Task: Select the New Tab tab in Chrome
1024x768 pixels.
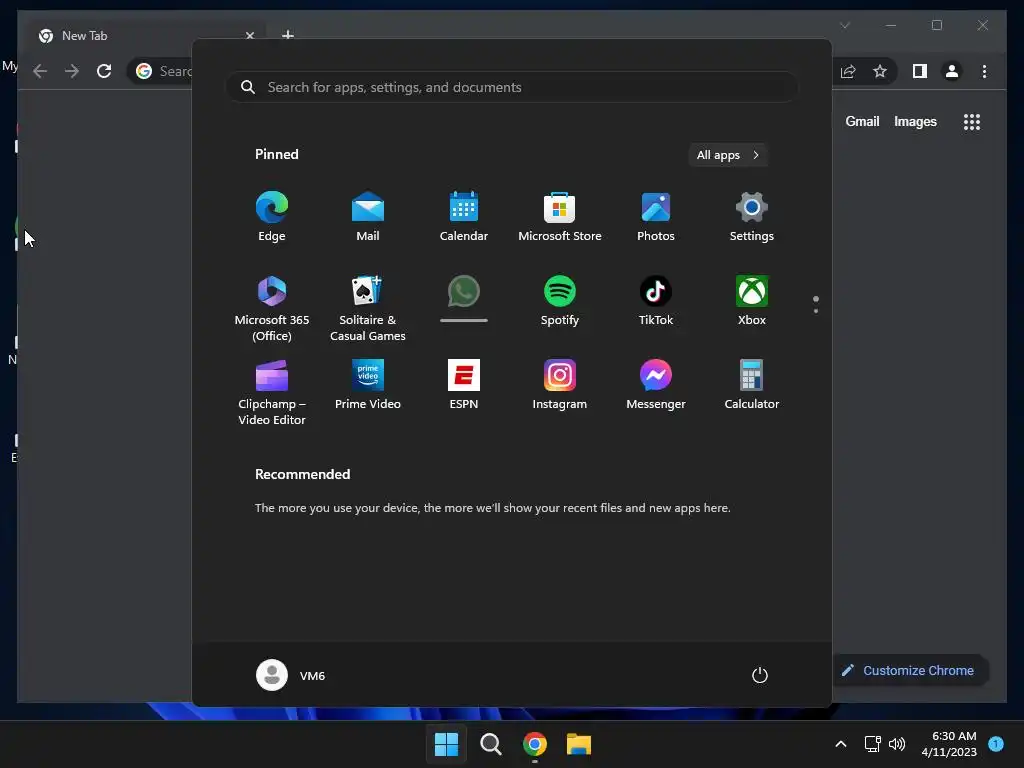Action: pyautogui.click(x=144, y=35)
